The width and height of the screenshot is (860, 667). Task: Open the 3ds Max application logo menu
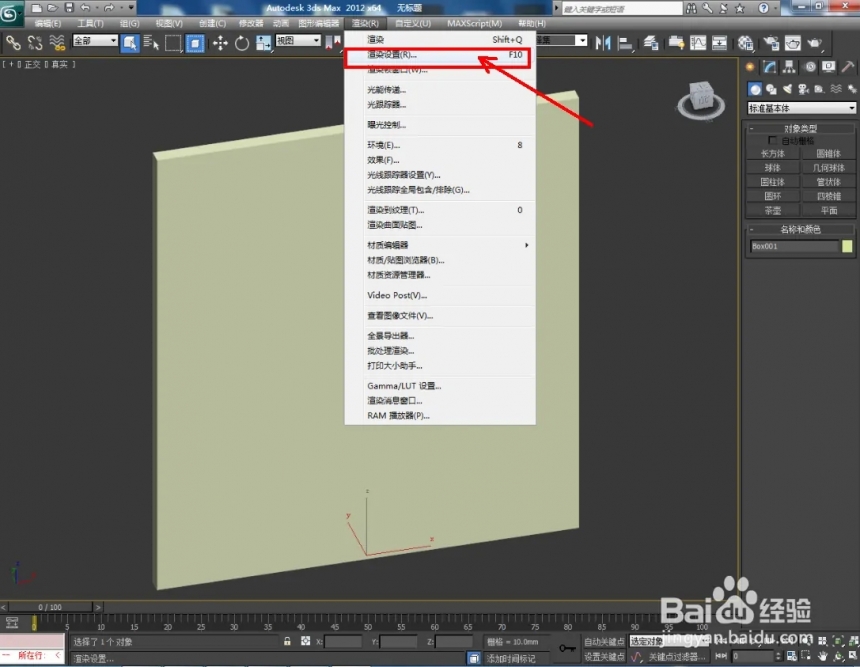pos(10,14)
